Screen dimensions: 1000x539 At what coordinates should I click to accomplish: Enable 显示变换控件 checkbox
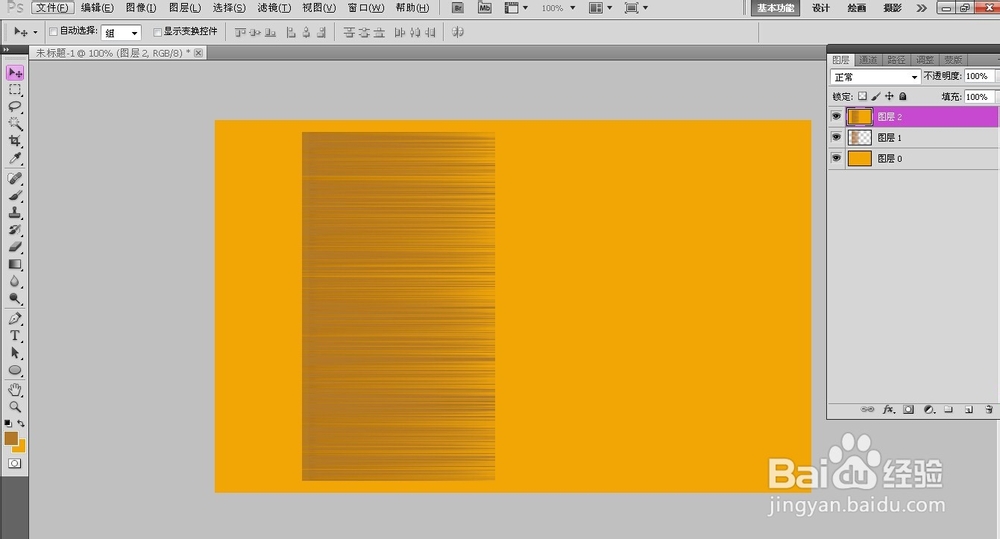click(x=158, y=32)
